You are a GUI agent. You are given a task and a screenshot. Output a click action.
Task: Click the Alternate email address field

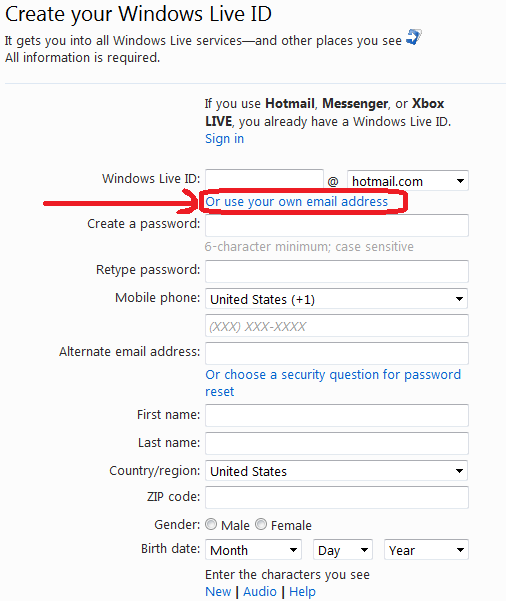coord(337,353)
